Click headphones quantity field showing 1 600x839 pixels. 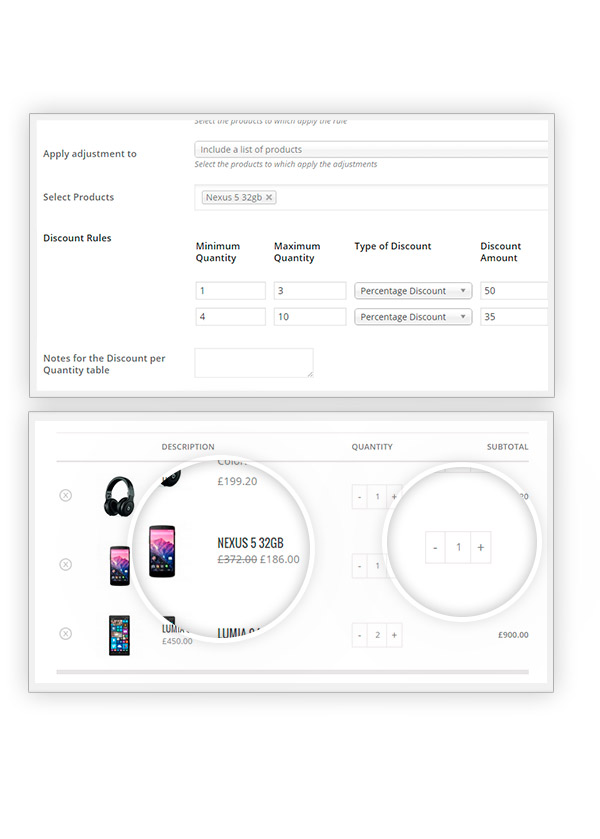click(377, 497)
